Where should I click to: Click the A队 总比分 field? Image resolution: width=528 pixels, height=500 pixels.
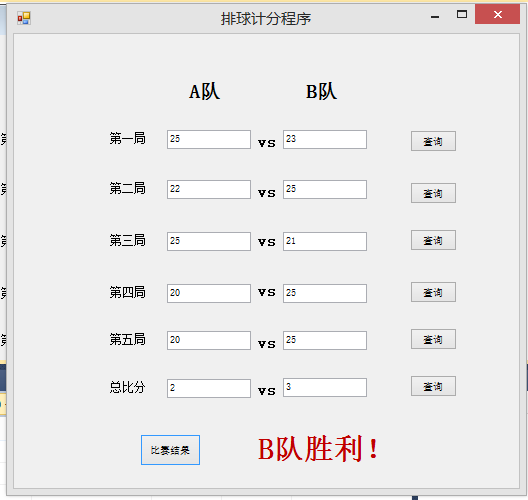(209, 388)
